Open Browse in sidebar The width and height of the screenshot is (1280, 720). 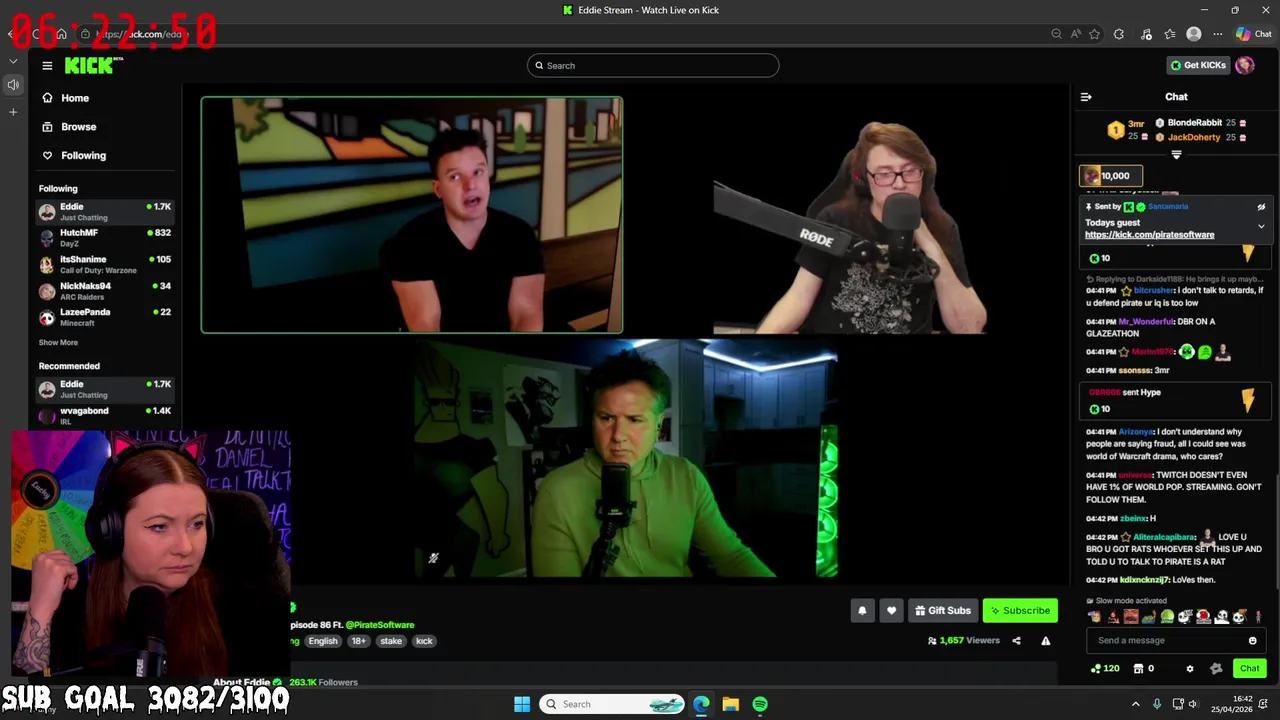(78, 127)
